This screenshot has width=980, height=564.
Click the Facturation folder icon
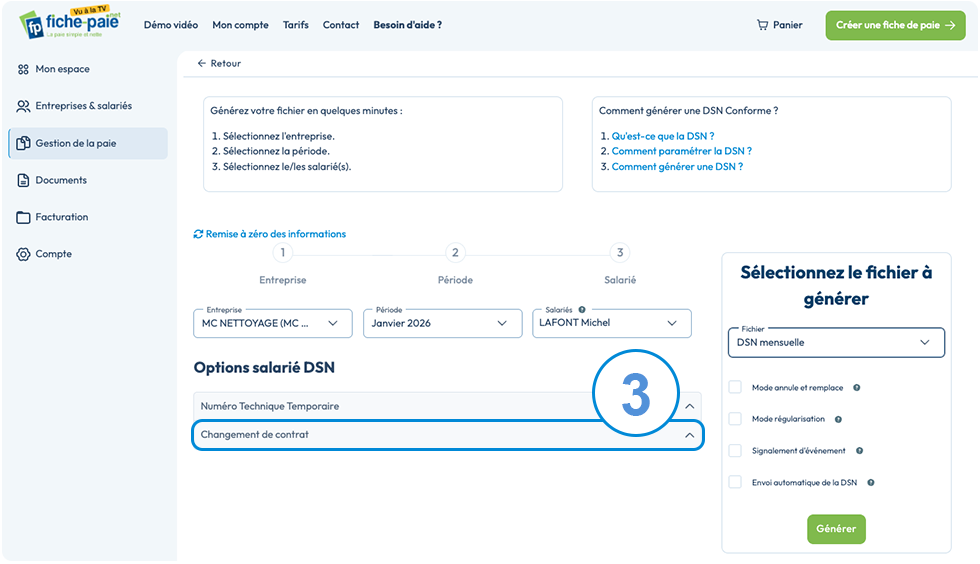pos(23,218)
